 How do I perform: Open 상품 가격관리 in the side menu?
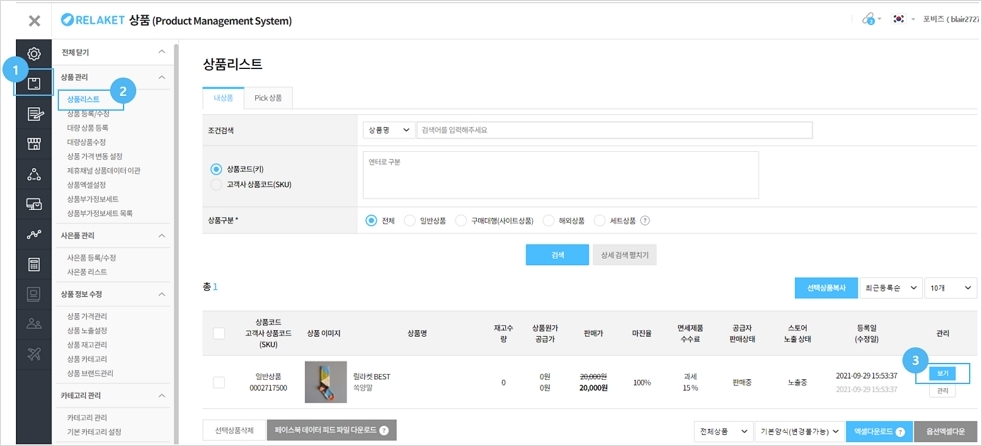click(87, 316)
